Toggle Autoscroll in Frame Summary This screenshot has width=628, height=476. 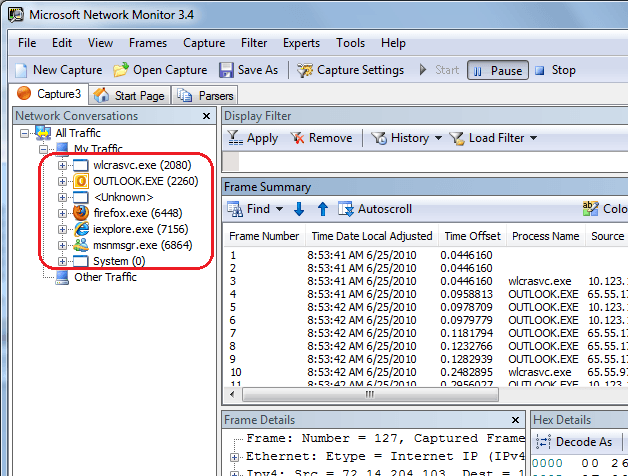click(x=374, y=209)
